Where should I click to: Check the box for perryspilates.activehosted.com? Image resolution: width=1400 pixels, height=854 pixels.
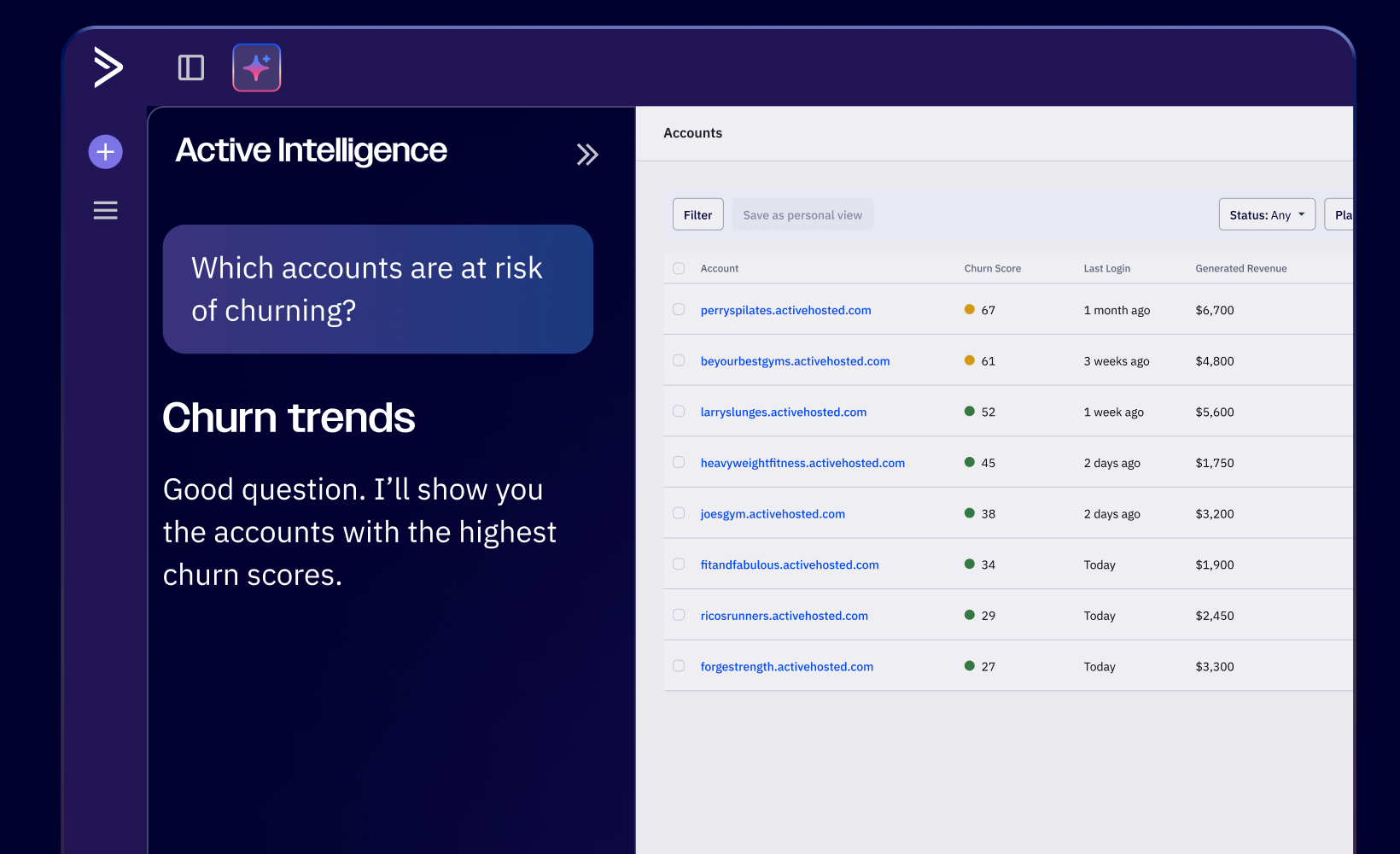[x=679, y=310]
